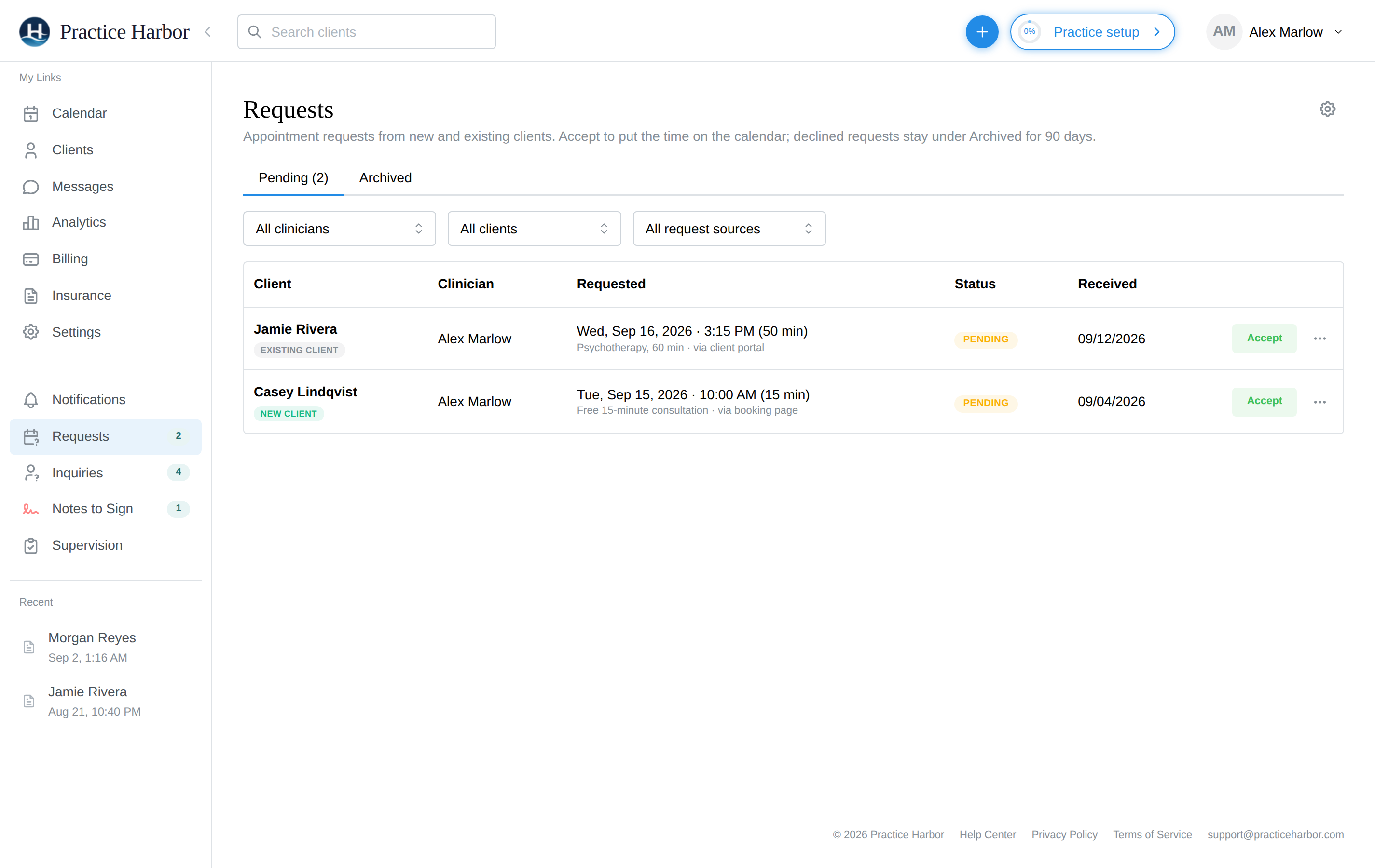Open Supervision in the sidebar
The width and height of the screenshot is (1375, 868).
pyautogui.click(x=106, y=545)
